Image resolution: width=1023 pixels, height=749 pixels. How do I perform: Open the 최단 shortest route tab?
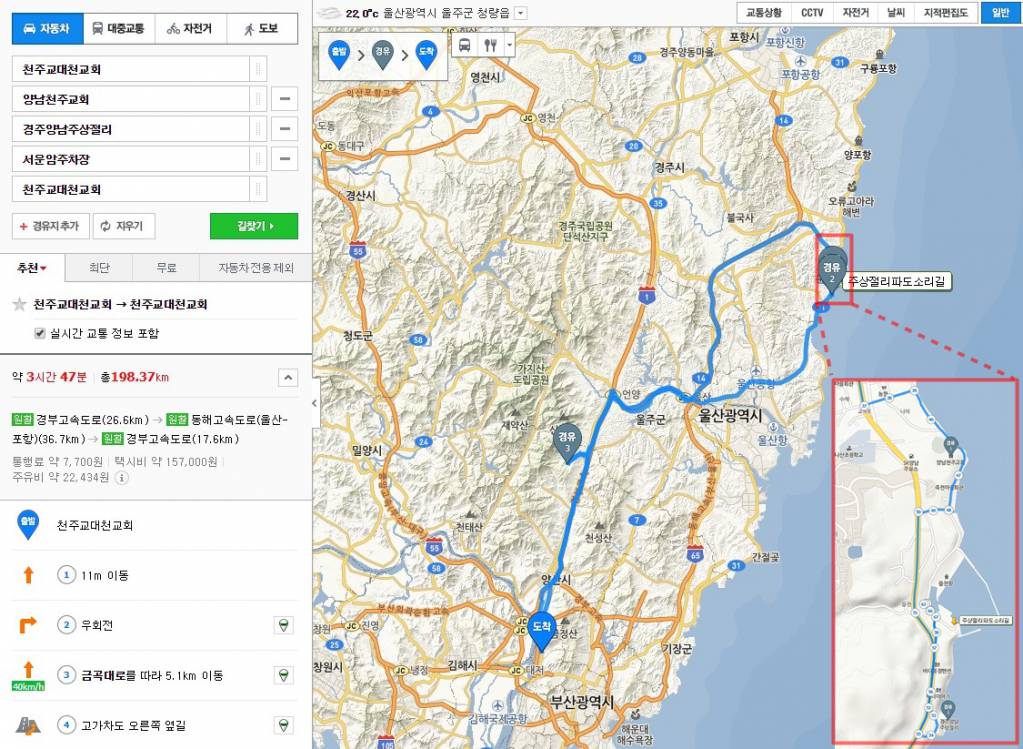pos(99,267)
